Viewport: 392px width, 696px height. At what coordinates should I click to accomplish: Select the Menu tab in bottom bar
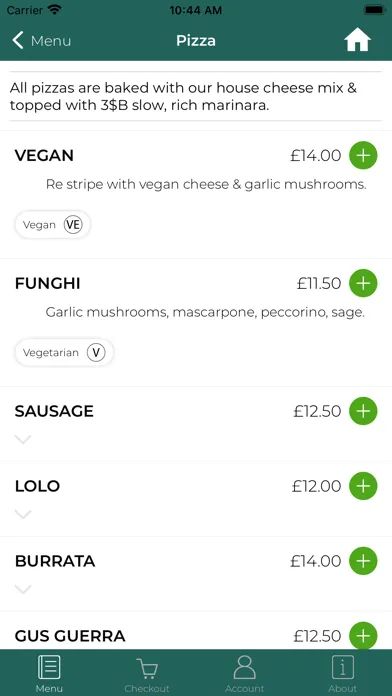49,674
